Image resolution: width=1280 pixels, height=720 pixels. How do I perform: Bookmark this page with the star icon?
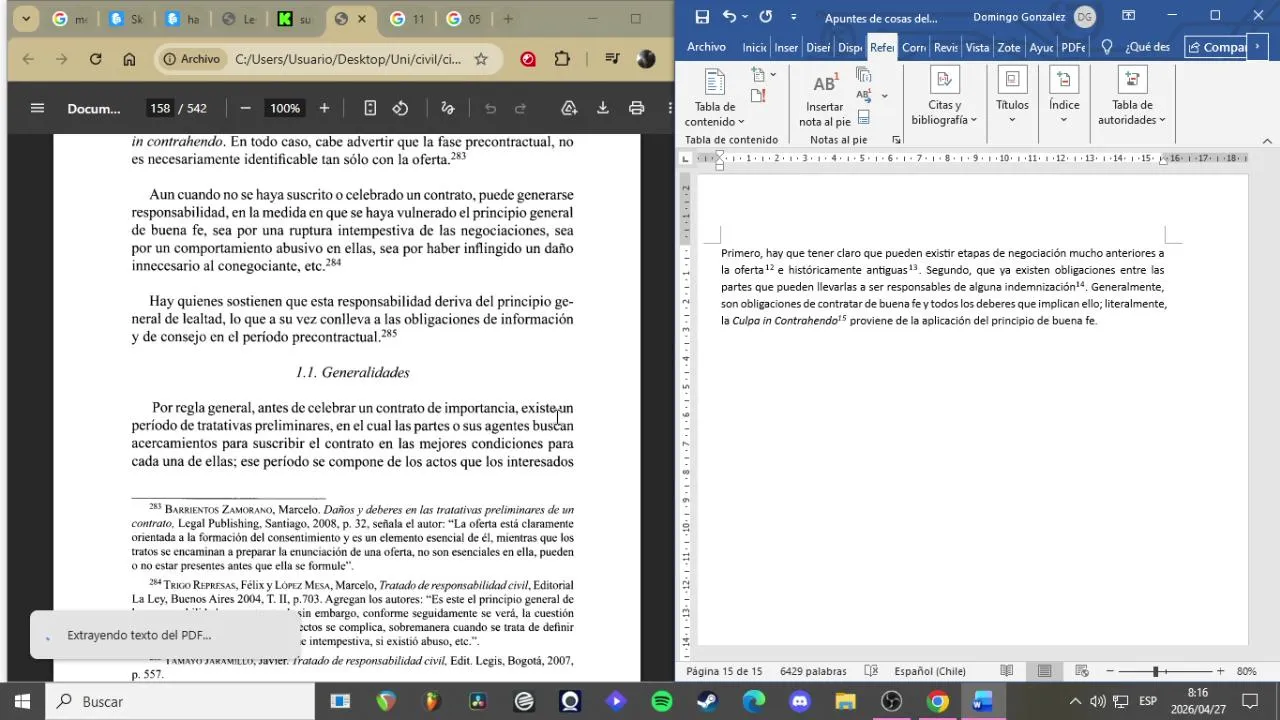coord(481,59)
